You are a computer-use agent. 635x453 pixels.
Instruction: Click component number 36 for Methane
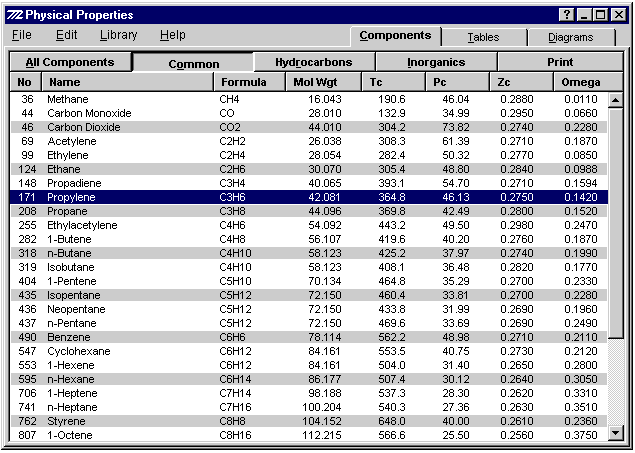tap(27, 99)
